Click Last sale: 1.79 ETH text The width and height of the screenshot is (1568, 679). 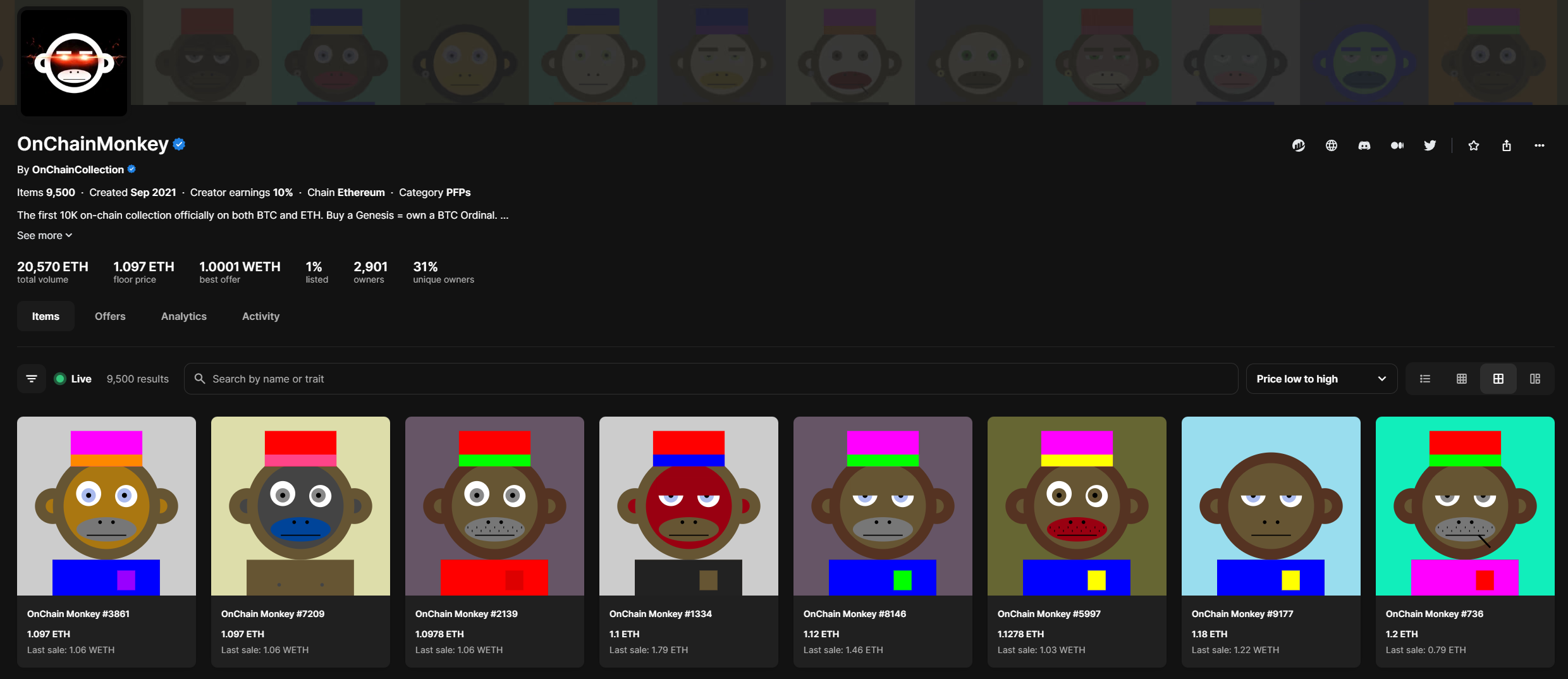(649, 650)
